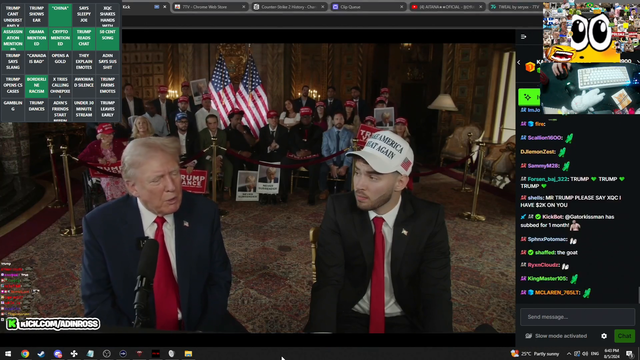
Task: Switch to the Counter-Strike 2 History tab
Action: 288,7
